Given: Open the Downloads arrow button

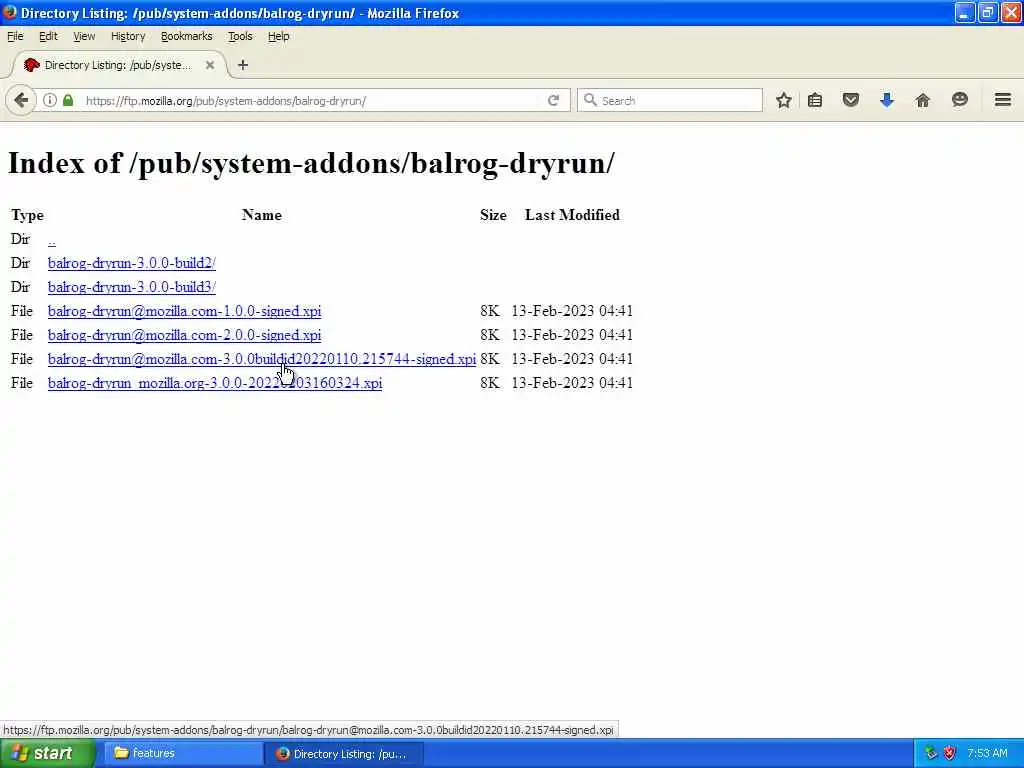Looking at the screenshot, I should pos(886,101).
